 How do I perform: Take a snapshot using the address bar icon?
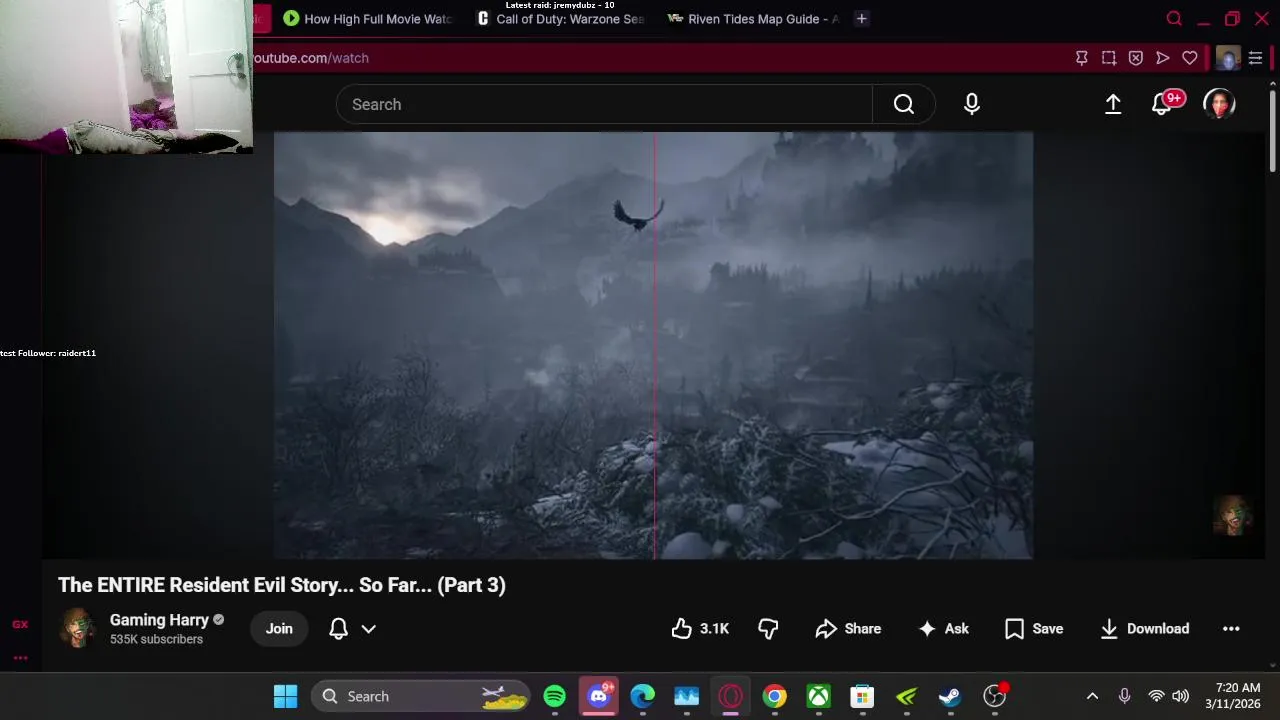click(x=1108, y=58)
